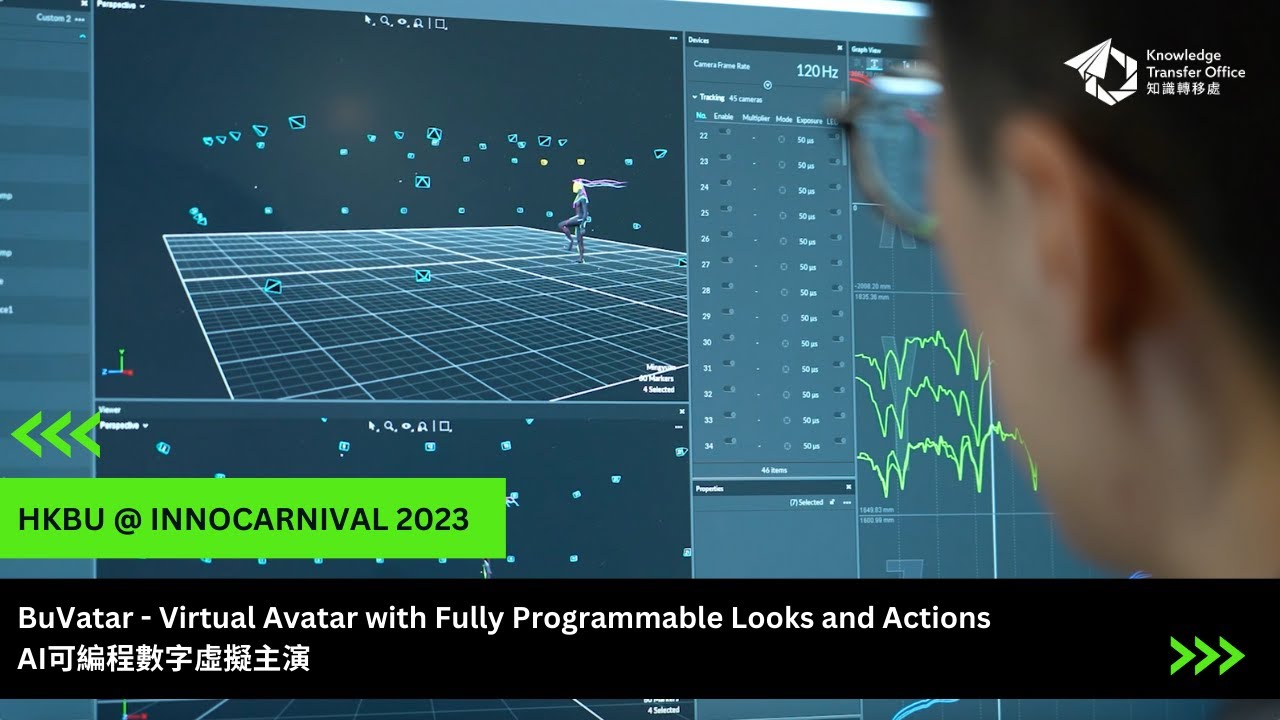Click the Mode column header
Viewport: 1280px width, 720px height.
click(784, 119)
